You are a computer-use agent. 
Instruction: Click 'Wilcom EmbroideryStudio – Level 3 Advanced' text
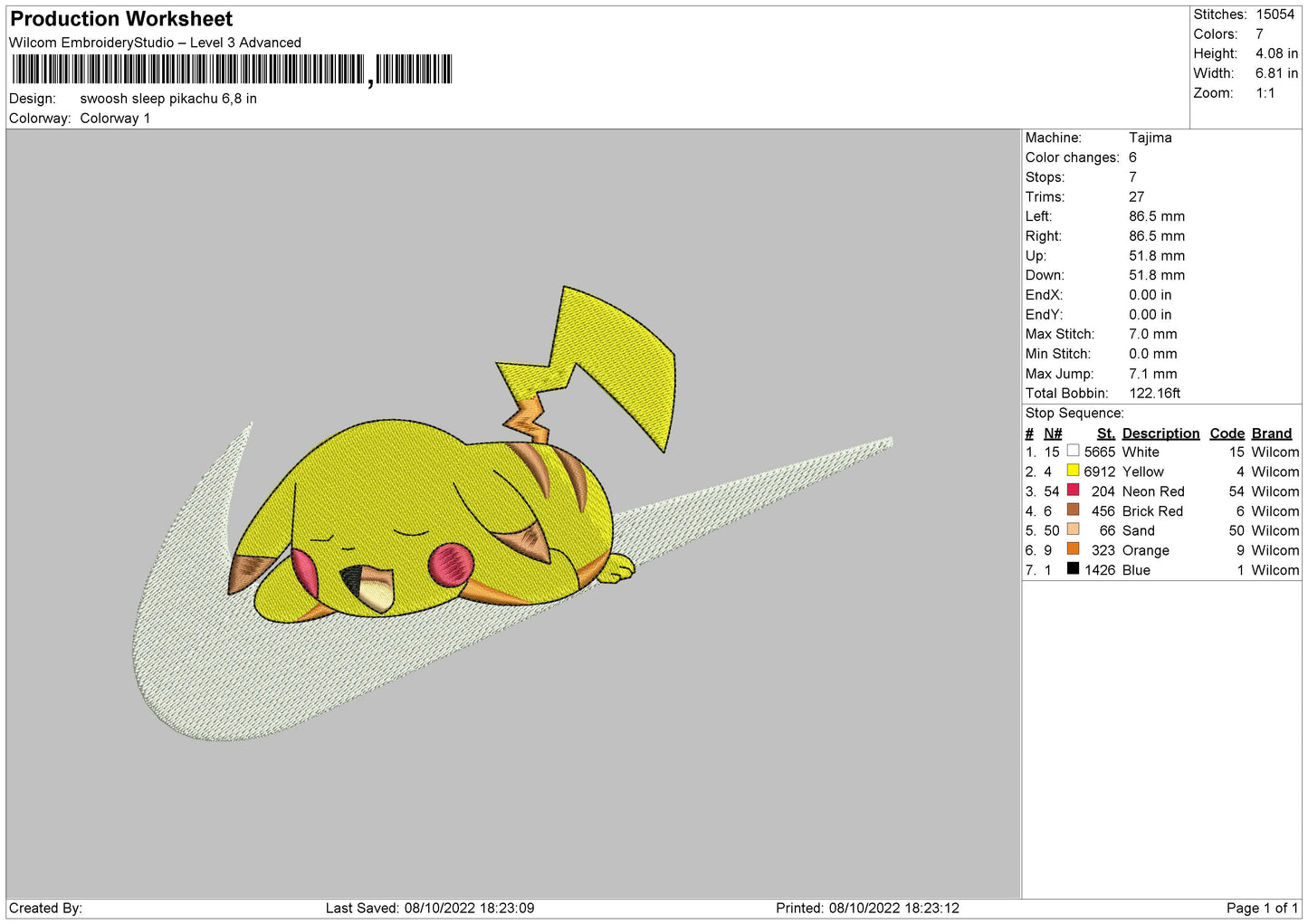point(155,43)
